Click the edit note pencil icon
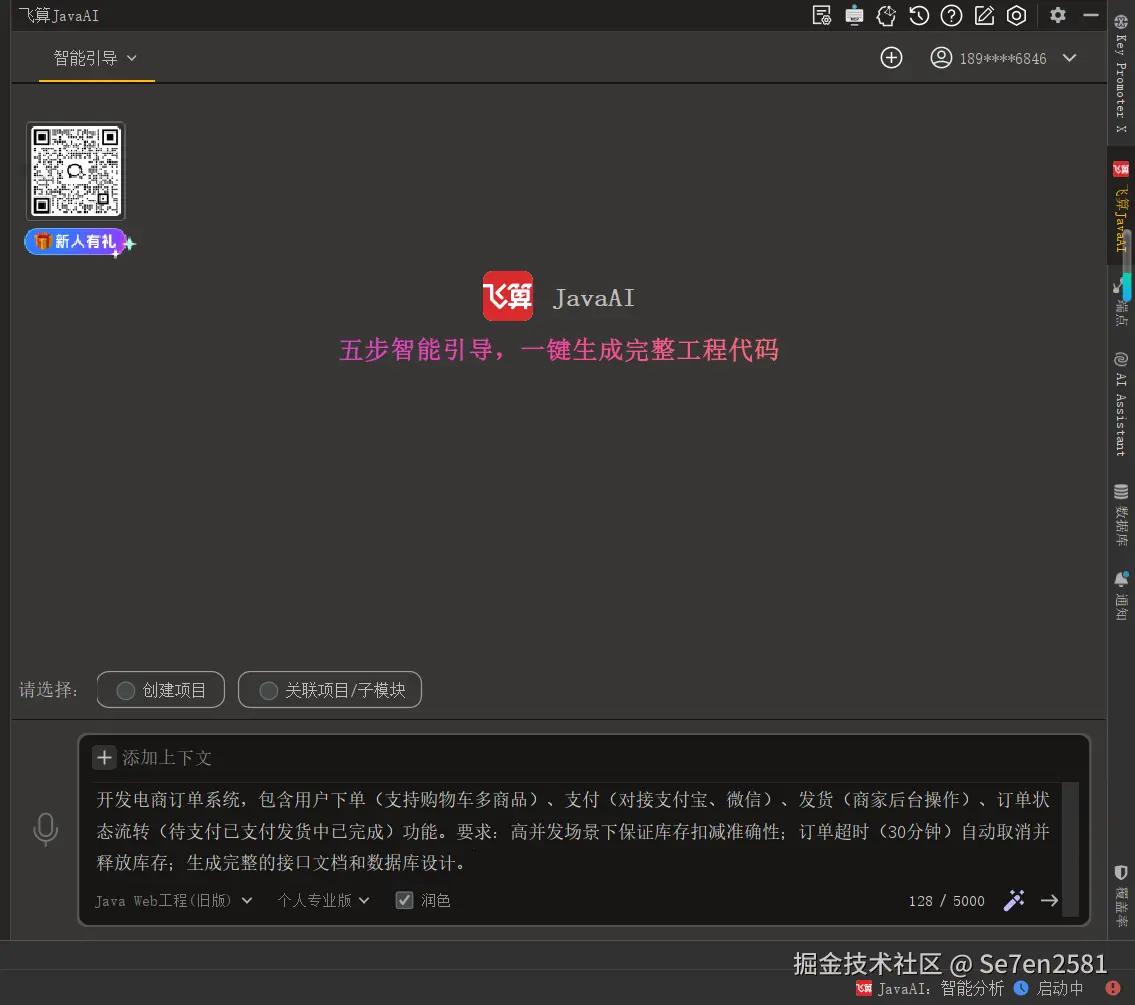The height and width of the screenshot is (1005, 1135). (984, 15)
